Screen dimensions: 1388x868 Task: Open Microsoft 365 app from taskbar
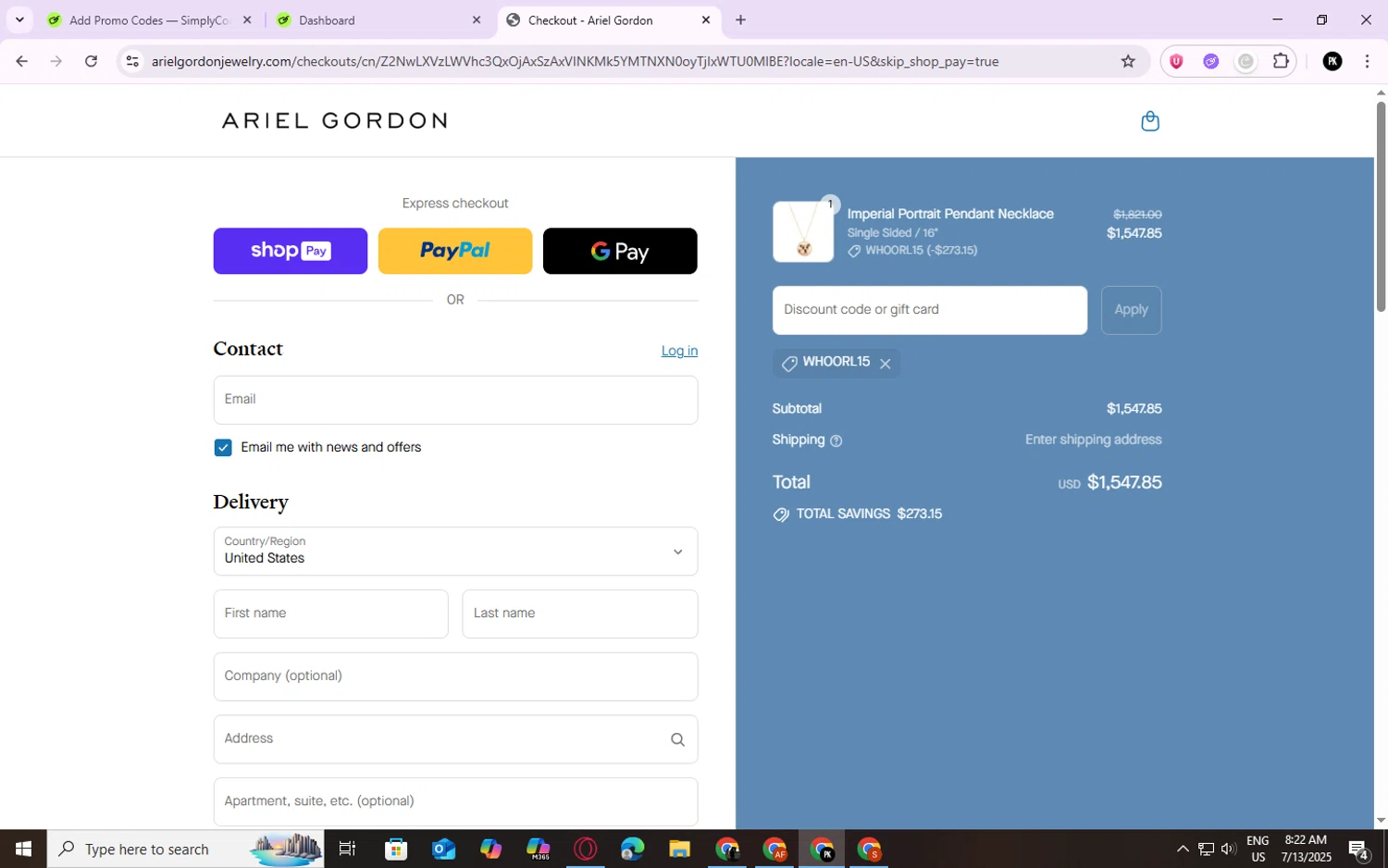pos(538,849)
